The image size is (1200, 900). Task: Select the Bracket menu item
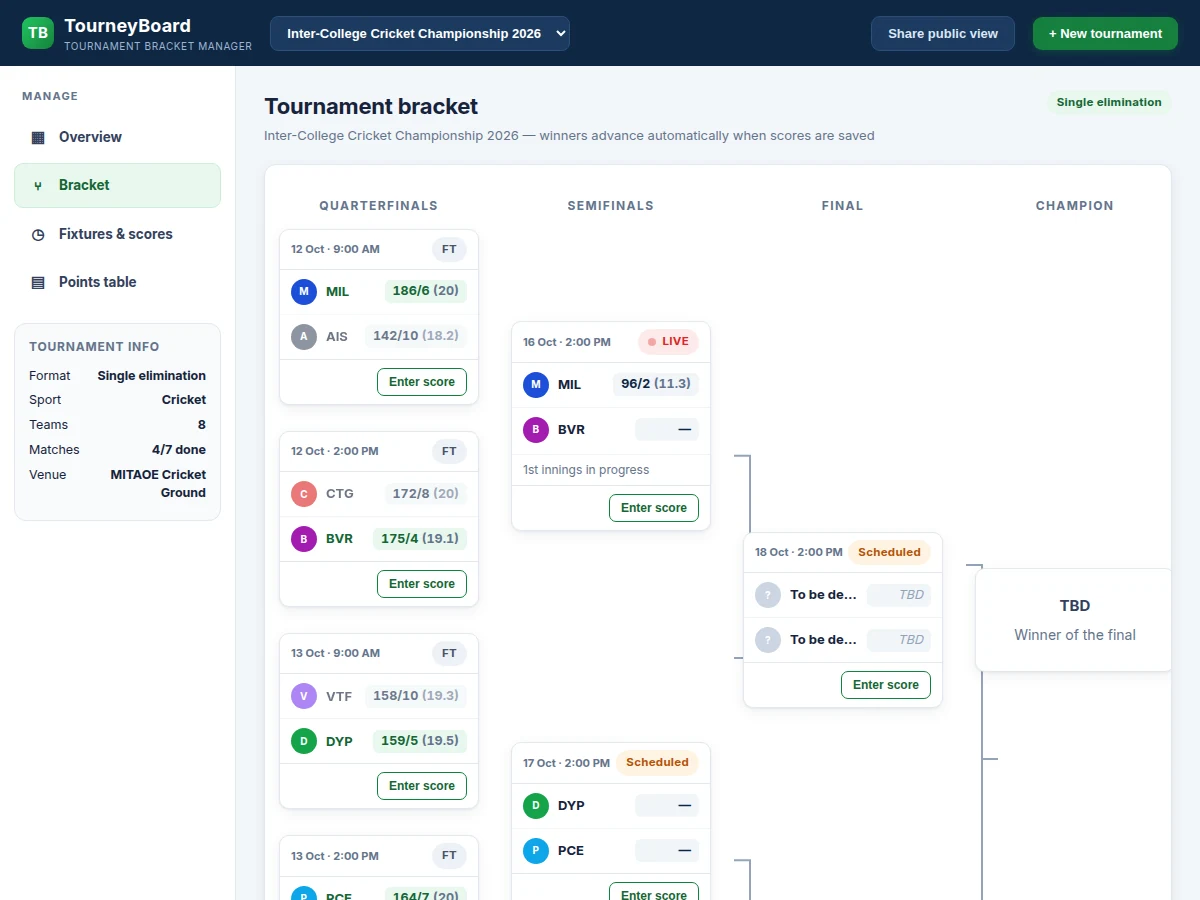pos(117,185)
